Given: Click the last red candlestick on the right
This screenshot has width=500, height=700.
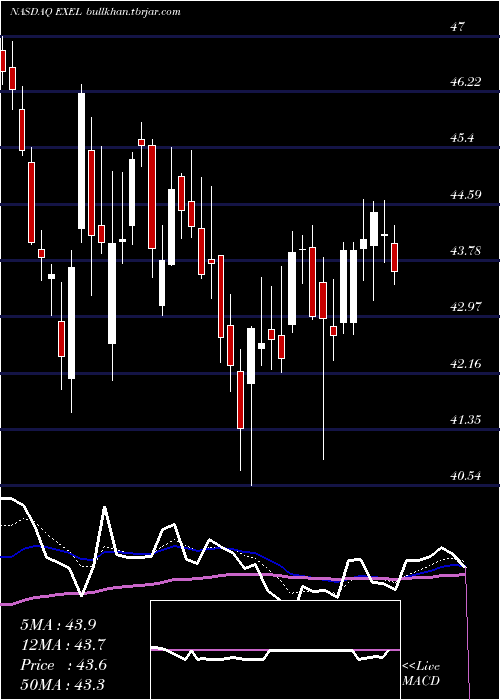Looking at the screenshot, I should pyautogui.click(x=394, y=255).
